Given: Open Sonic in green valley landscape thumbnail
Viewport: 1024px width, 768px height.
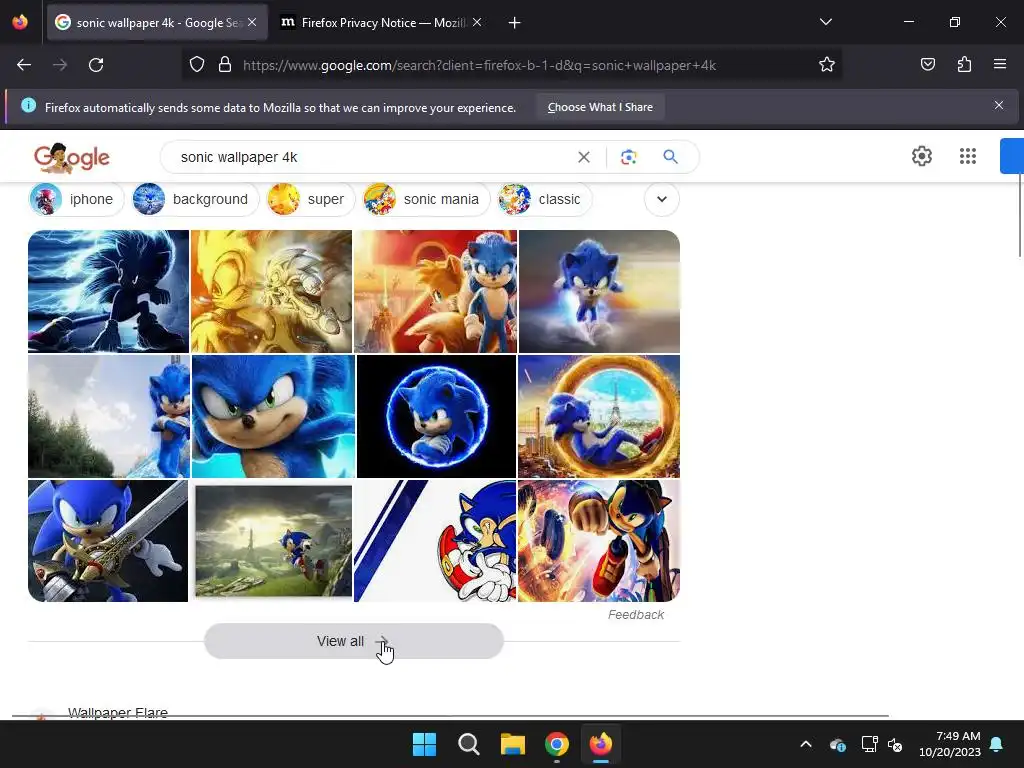Looking at the screenshot, I should pos(273,541).
